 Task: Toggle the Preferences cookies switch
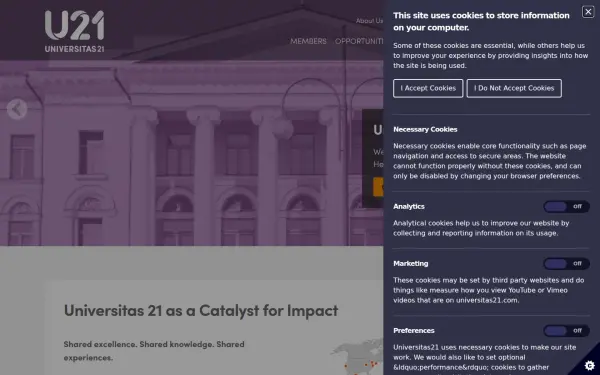point(566,331)
